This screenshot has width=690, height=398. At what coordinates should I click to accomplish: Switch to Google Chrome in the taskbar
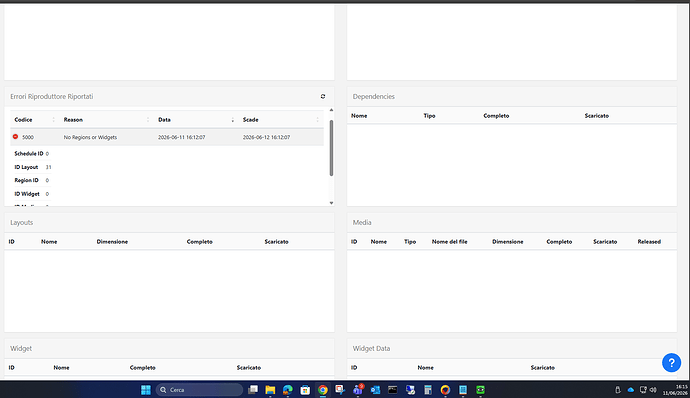pyautogui.click(x=323, y=390)
